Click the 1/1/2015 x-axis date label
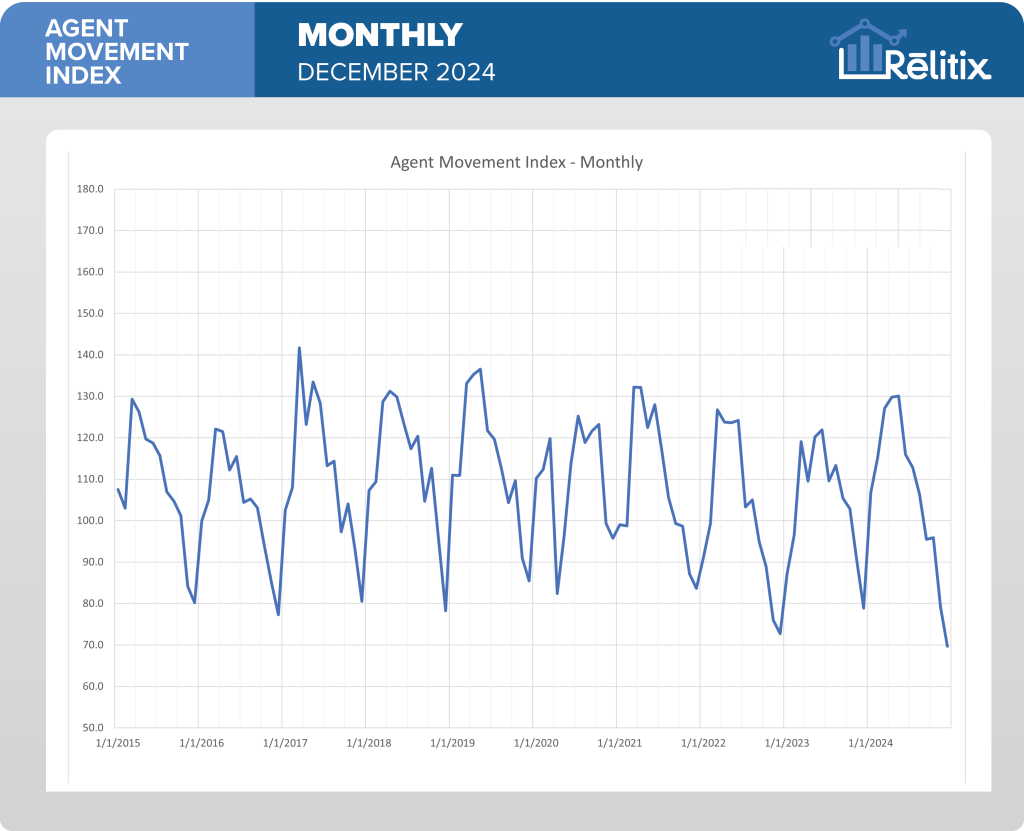 point(118,743)
